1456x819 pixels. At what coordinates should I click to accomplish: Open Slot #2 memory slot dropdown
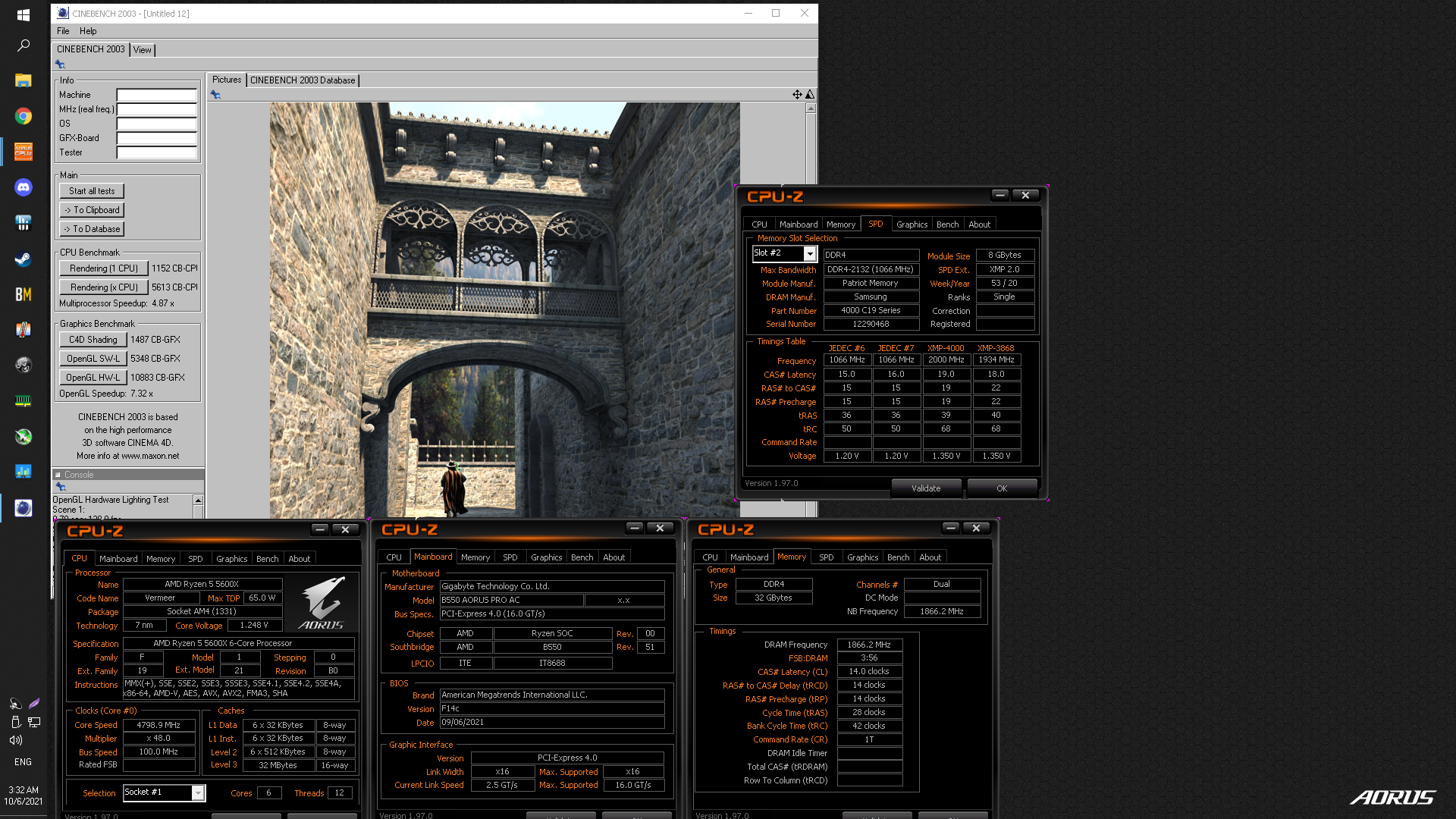pos(810,253)
